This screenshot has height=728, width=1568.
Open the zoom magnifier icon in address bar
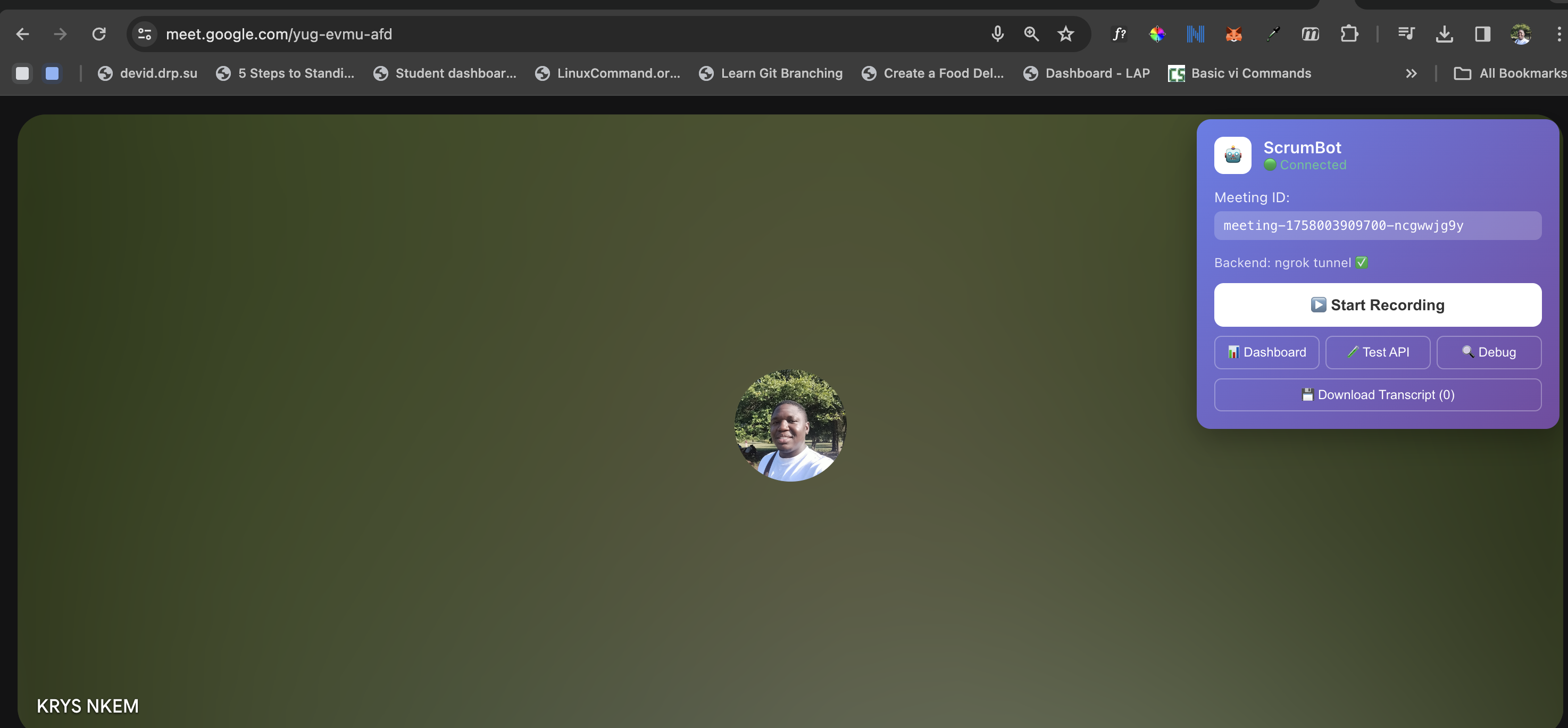pyautogui.click(x=1031, y=34)
